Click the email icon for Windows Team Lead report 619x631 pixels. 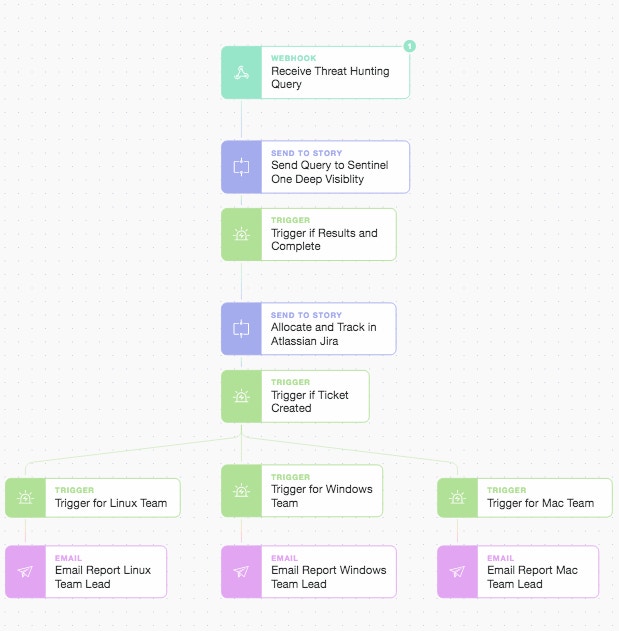(x=241, y=571)
